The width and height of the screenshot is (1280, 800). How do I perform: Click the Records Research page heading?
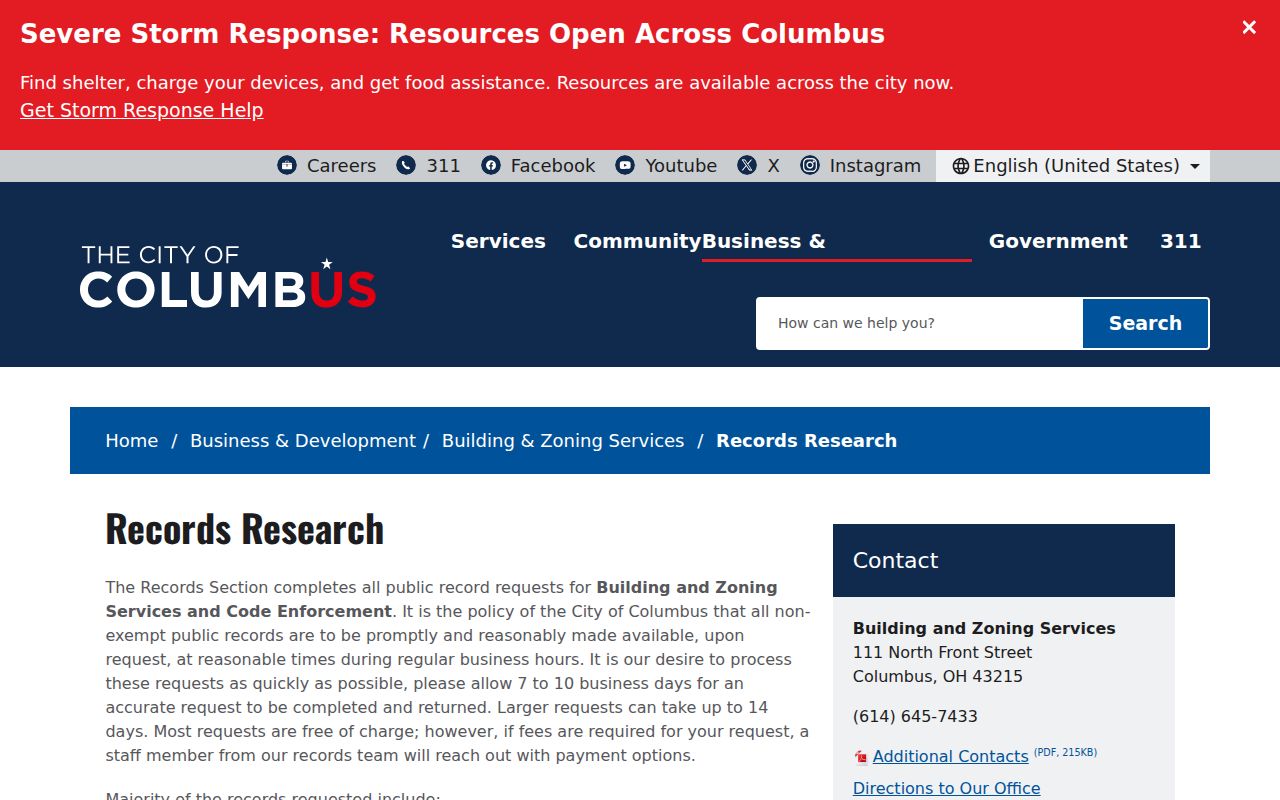245,529
